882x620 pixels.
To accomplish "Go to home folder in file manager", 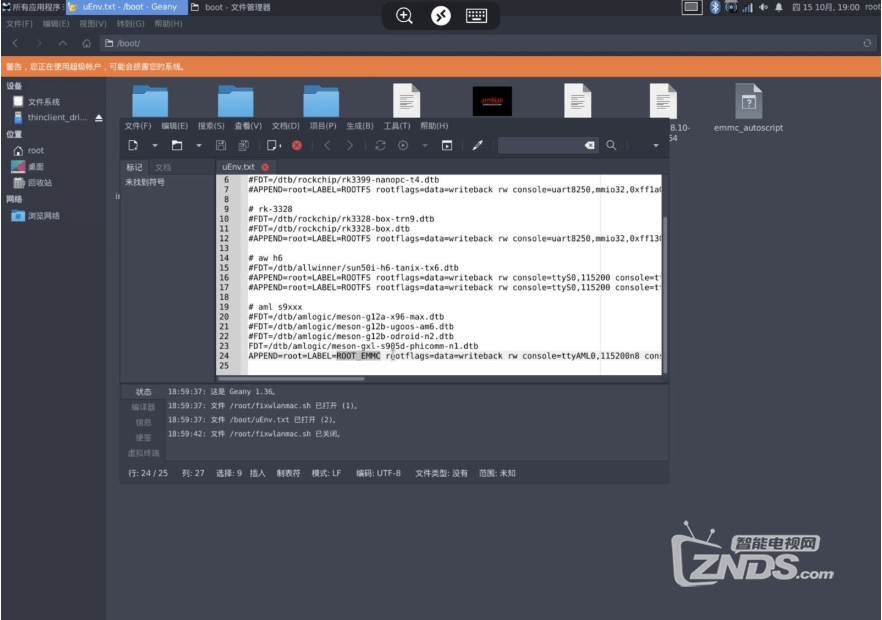I will pos(87,43).
